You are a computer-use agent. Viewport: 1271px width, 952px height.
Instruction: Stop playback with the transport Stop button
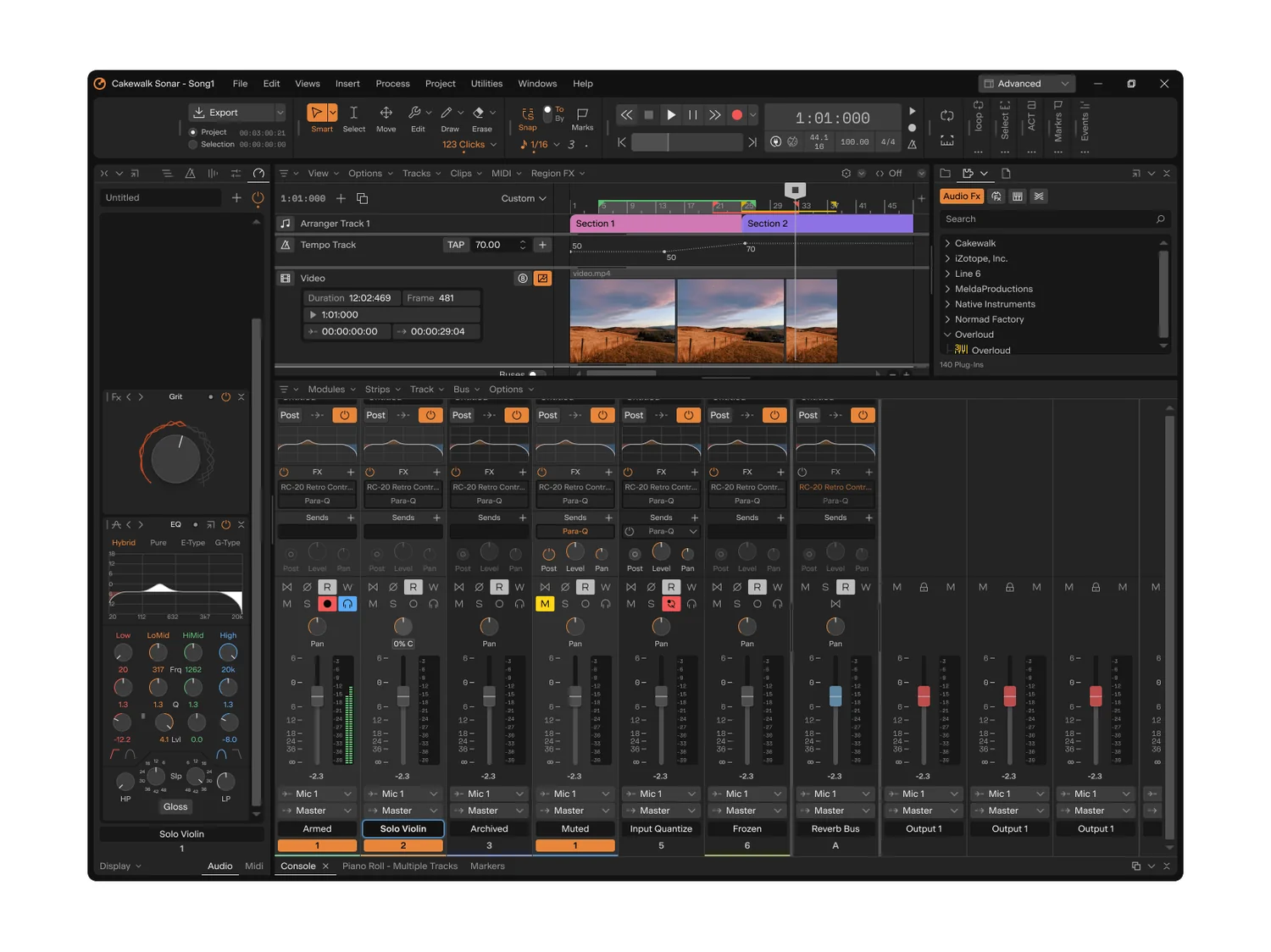coord(649,115)
